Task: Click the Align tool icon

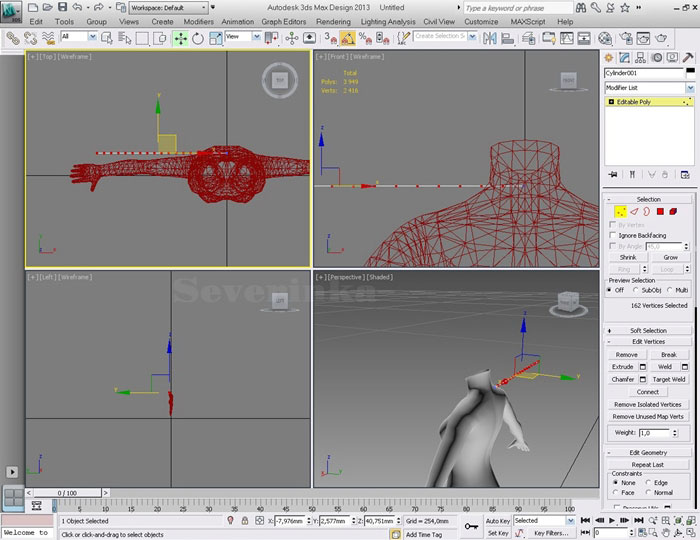Action: click(507, 38)
